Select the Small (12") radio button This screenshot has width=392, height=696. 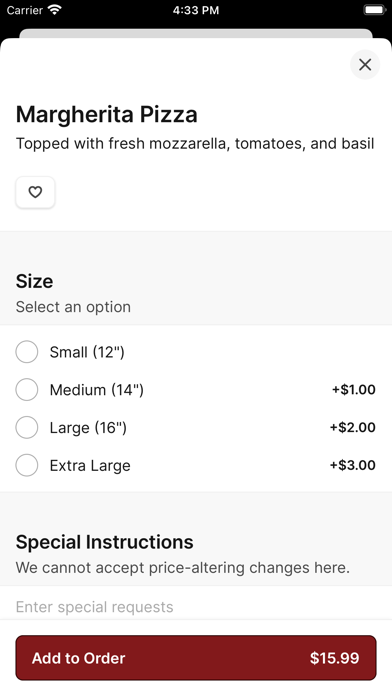click(x=27, y=352)
